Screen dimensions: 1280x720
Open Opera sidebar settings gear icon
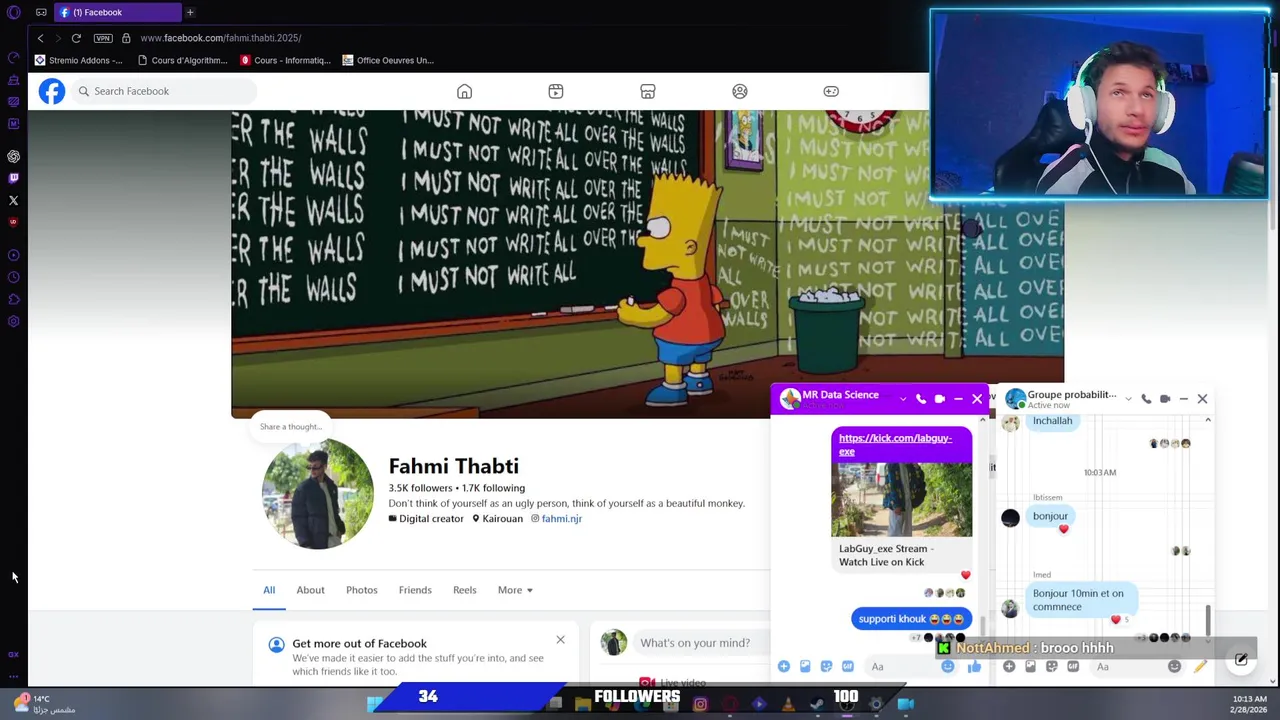click(13, 321)
